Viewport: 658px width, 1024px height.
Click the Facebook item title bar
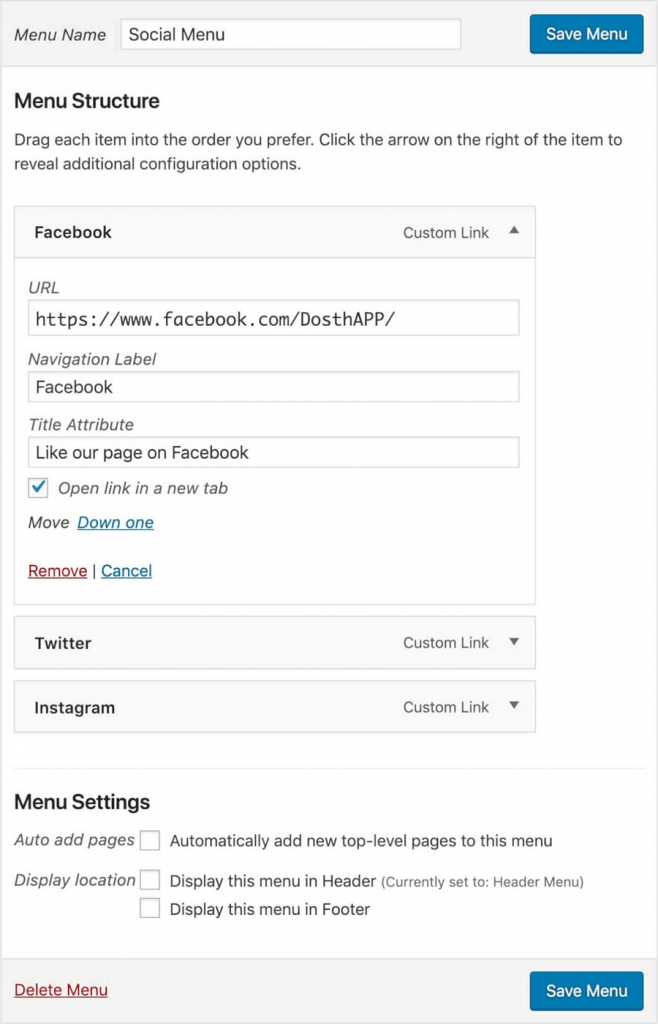point(200,231)
